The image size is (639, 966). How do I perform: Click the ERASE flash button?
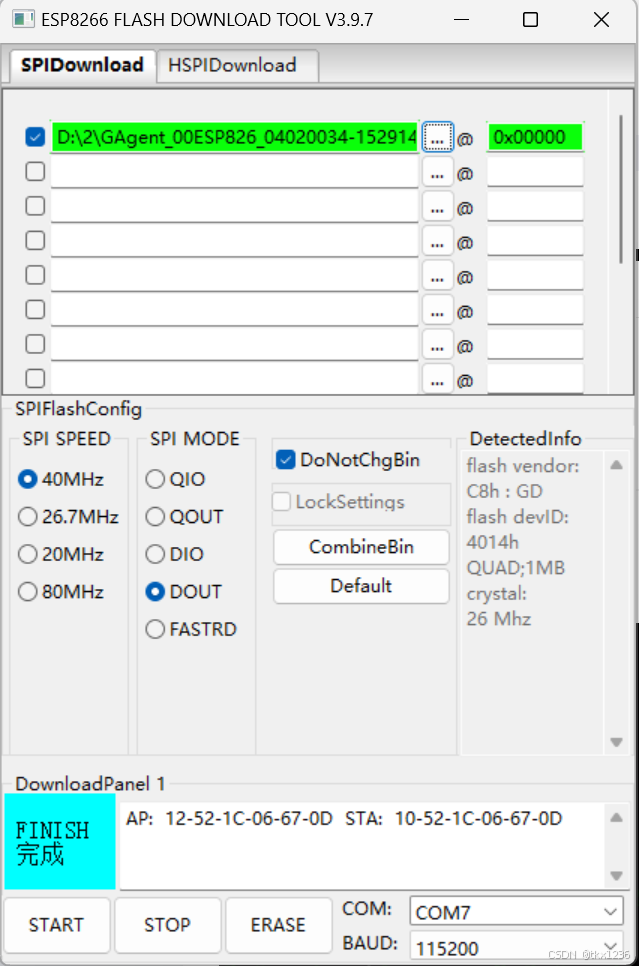278,925
